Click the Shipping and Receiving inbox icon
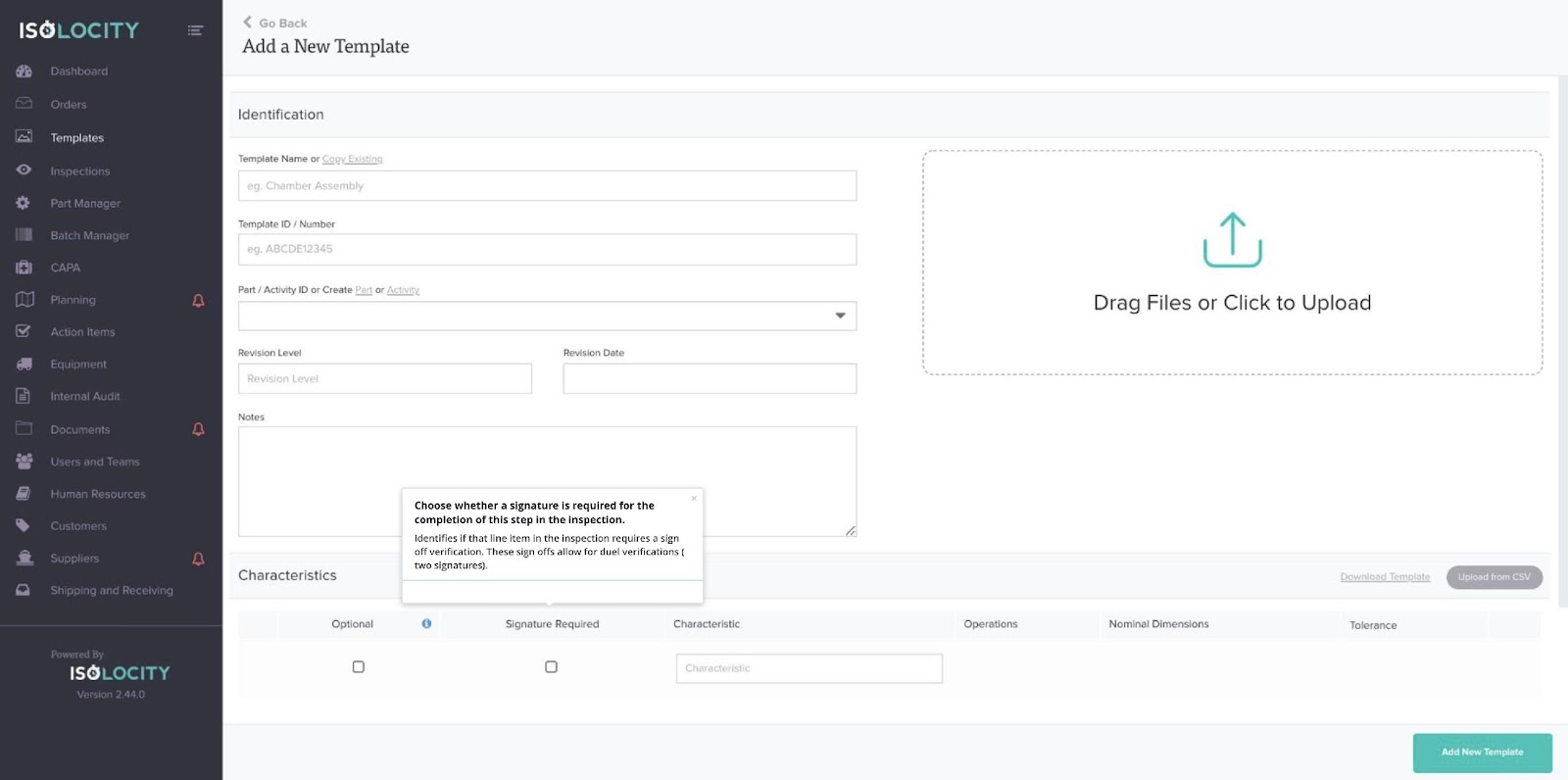The height and width of the screenshot is (780, 1568). tap(24, 591)
